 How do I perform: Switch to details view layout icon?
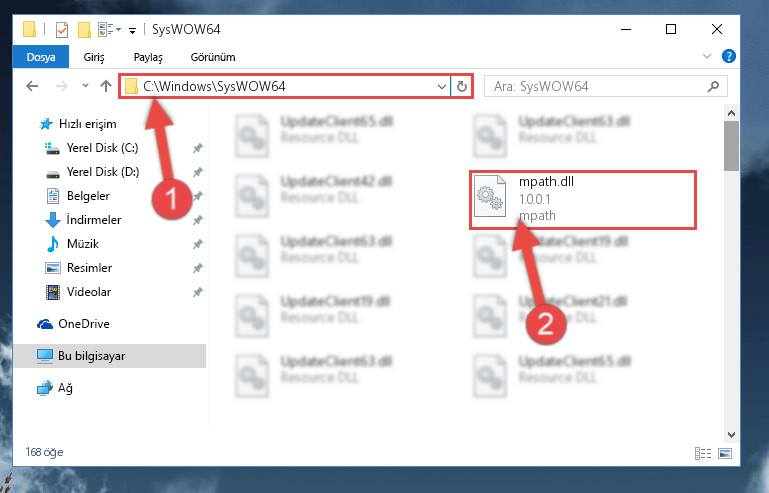coord(703,453)
